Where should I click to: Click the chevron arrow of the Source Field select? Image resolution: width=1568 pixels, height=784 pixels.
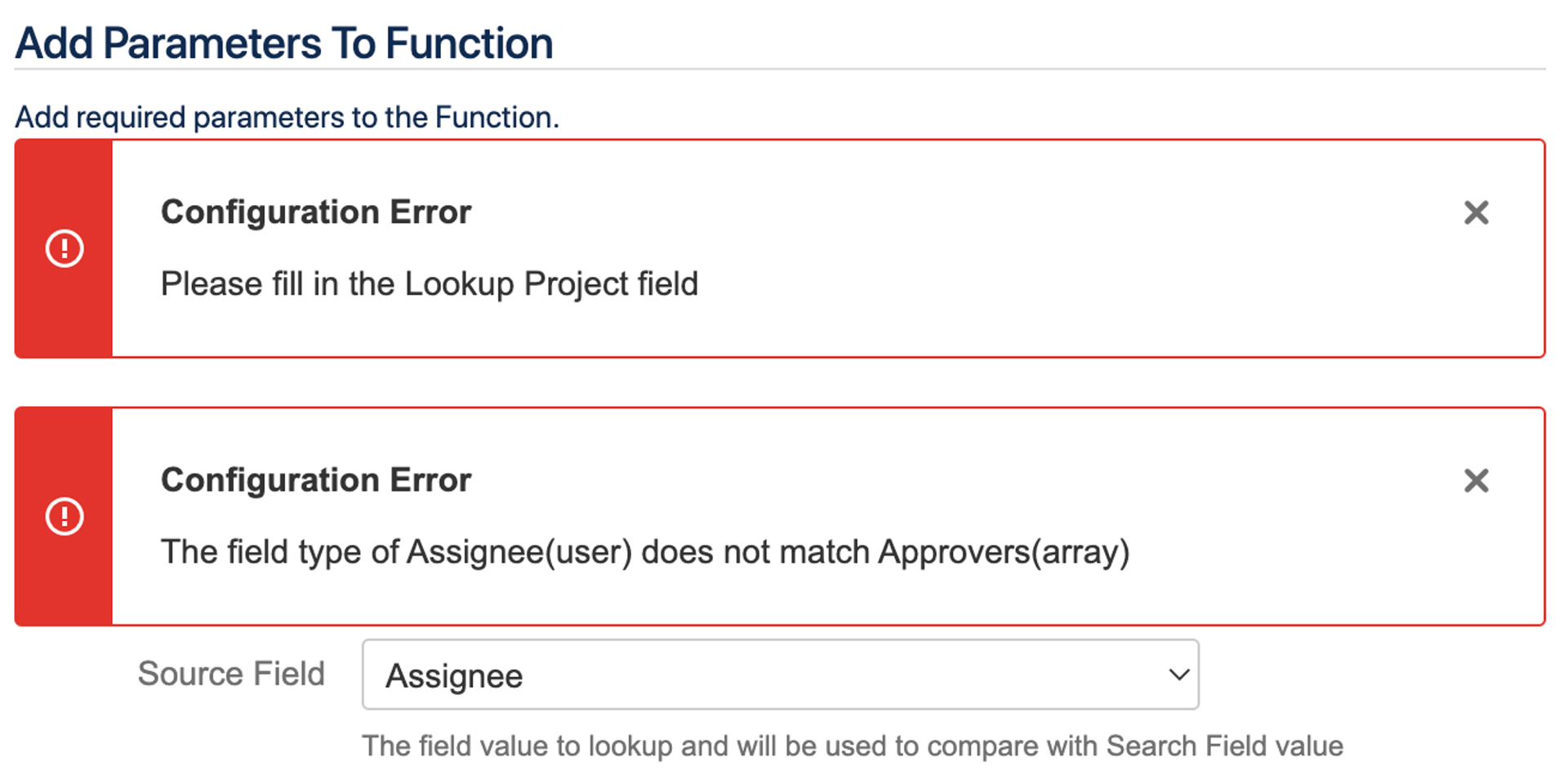coord(1178,675)
